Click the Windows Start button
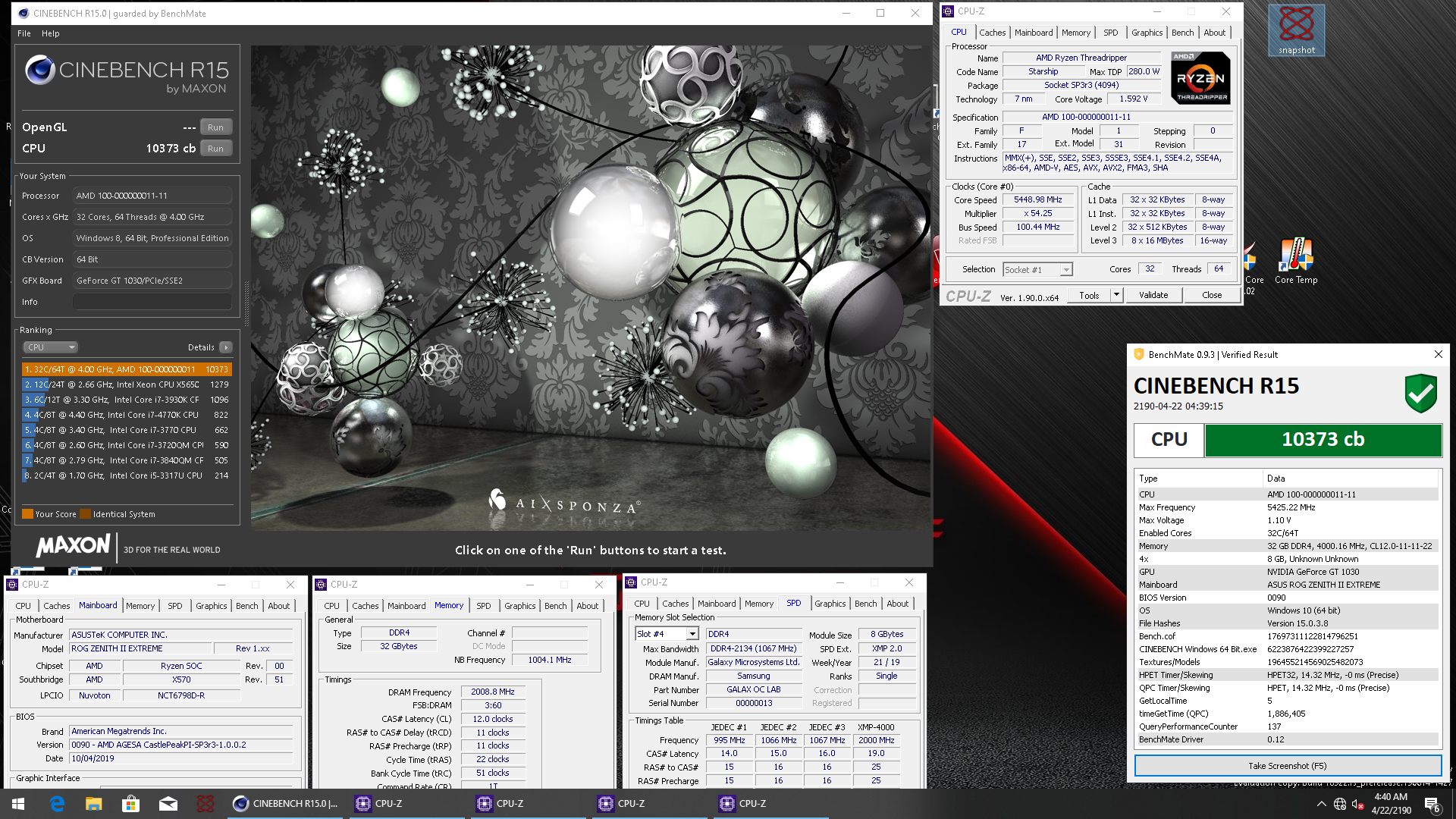The image size is (1456, 819). point(18,804)
